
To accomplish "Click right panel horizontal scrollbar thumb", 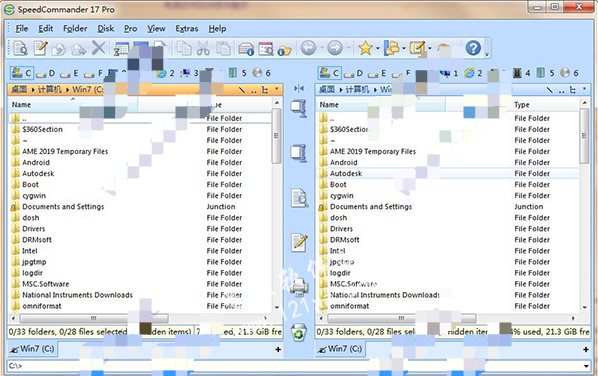I will [x=402, y=318].
